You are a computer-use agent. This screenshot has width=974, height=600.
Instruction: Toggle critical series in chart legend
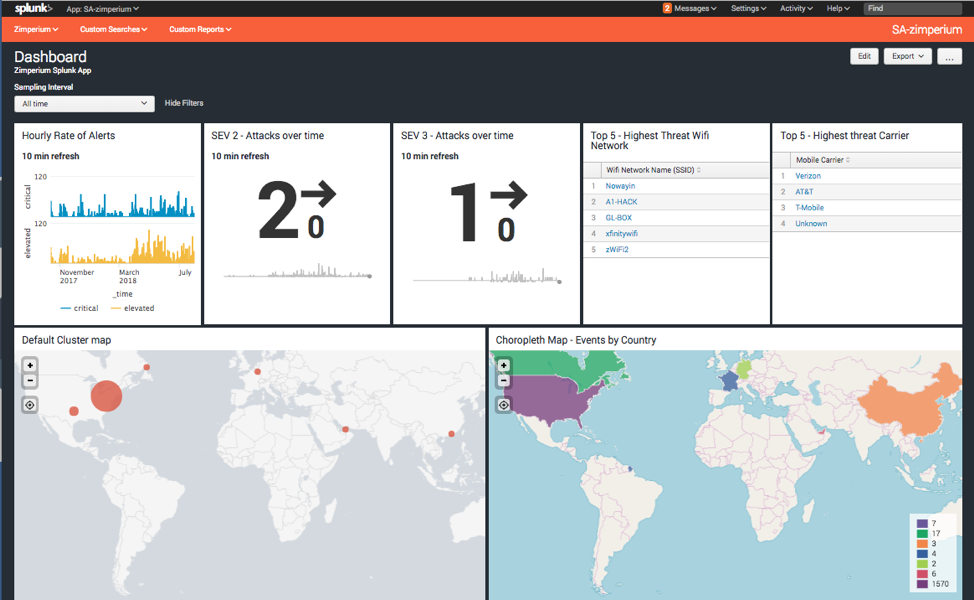tap(80, 308)
